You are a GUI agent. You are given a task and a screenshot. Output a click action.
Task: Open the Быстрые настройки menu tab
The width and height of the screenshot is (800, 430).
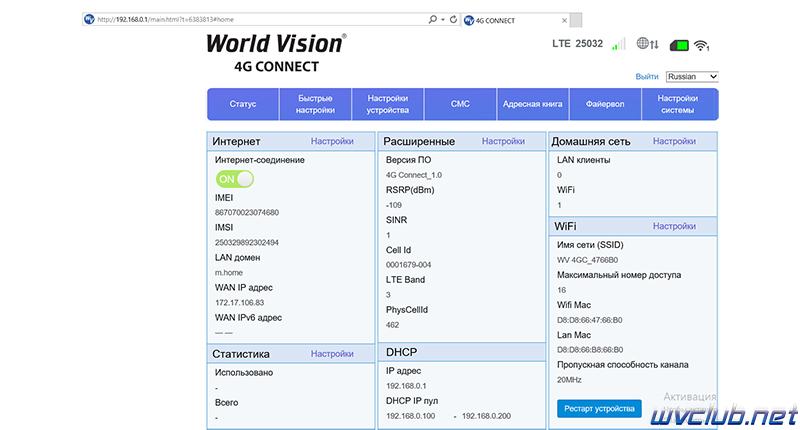tap(315, 104)
